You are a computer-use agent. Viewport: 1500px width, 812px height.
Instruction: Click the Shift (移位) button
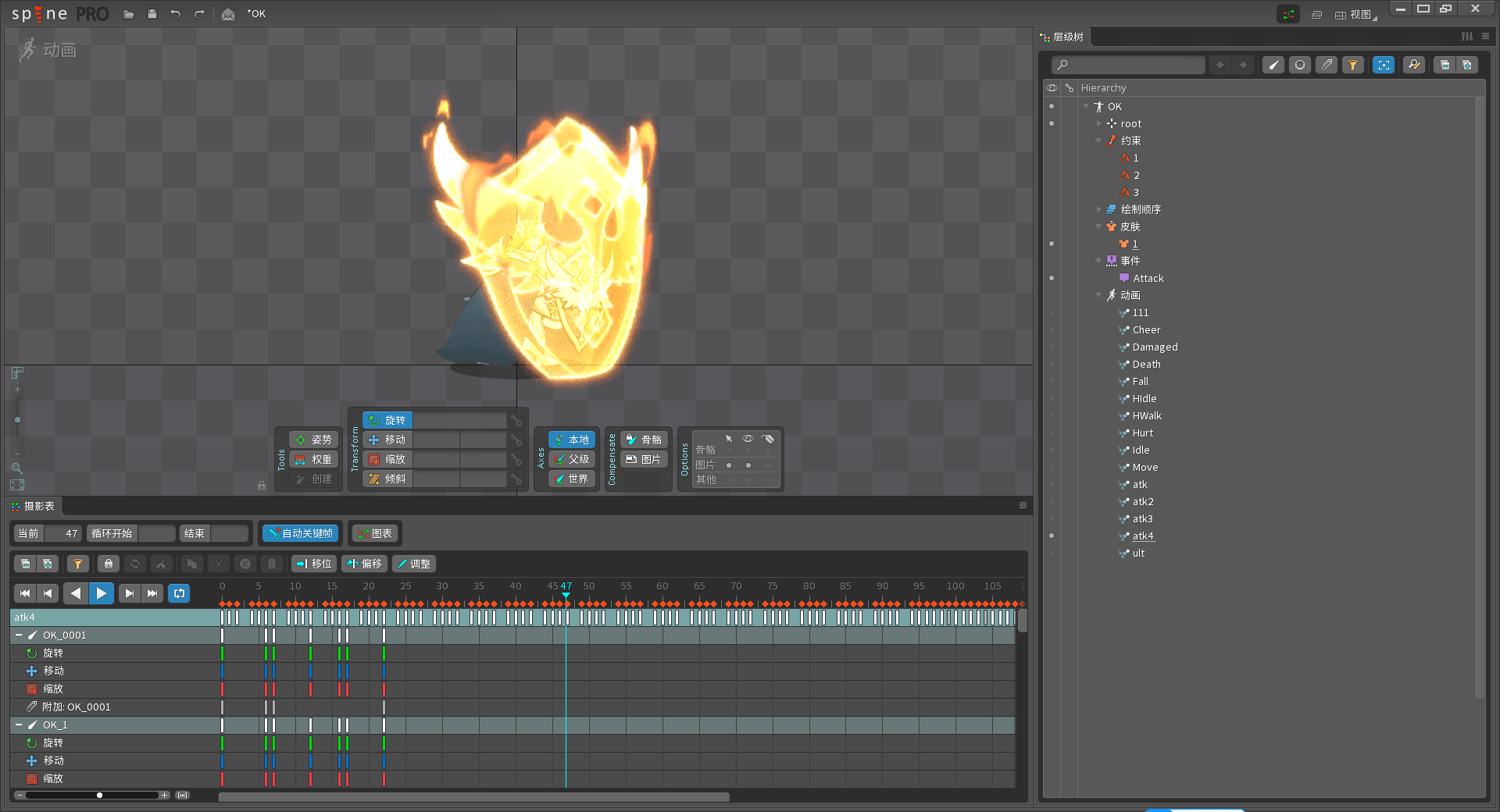314,564
